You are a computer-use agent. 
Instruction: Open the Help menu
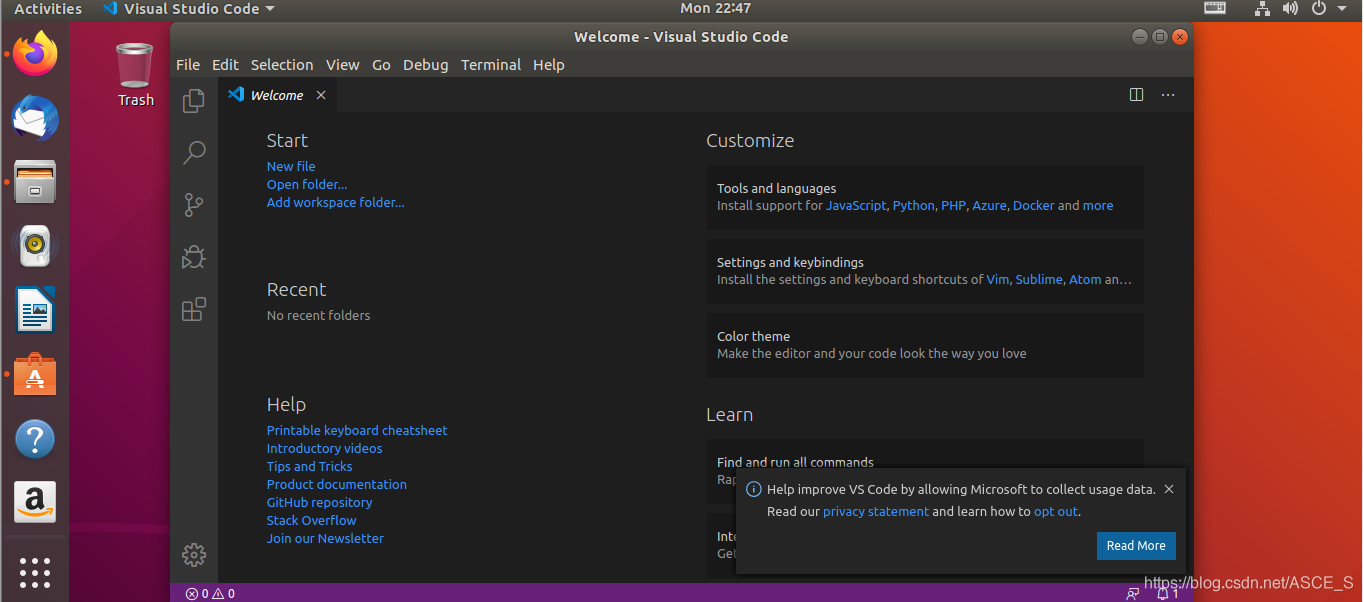[x=549, y=64]
